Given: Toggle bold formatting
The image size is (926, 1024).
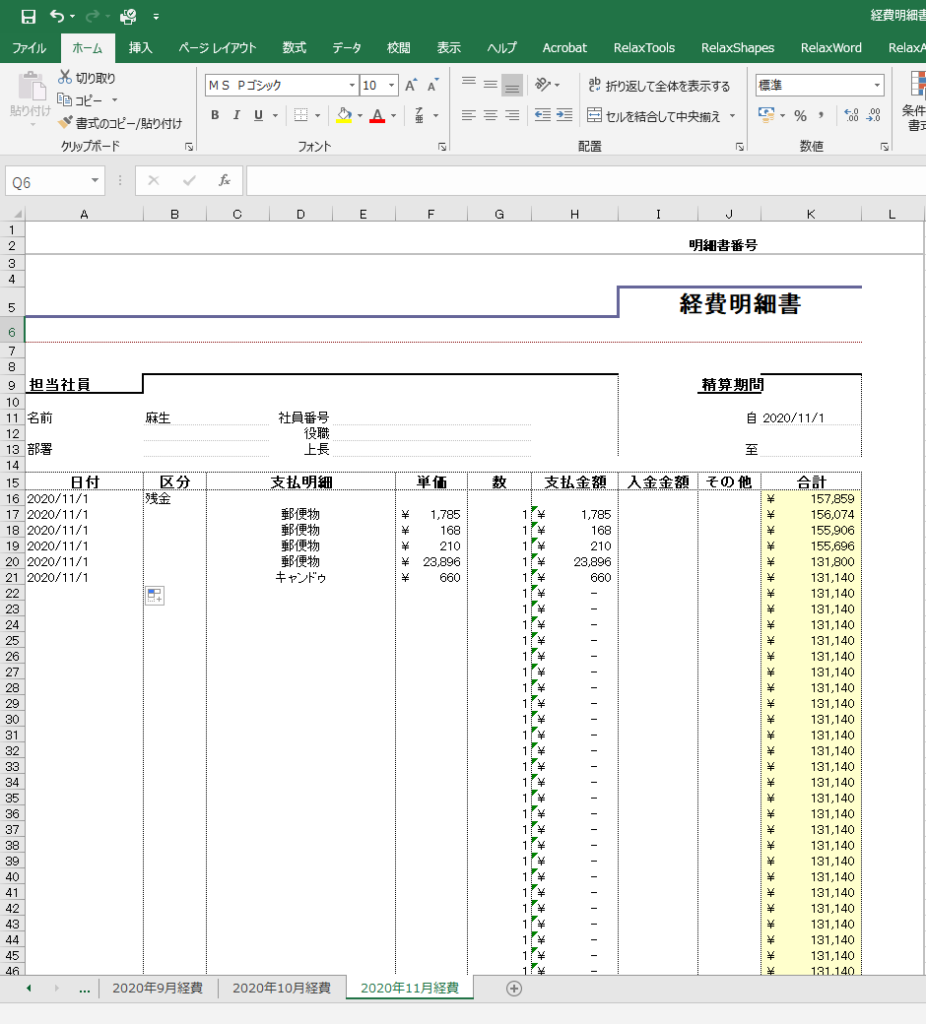Looking at the screenshot, I should point(215,116).
